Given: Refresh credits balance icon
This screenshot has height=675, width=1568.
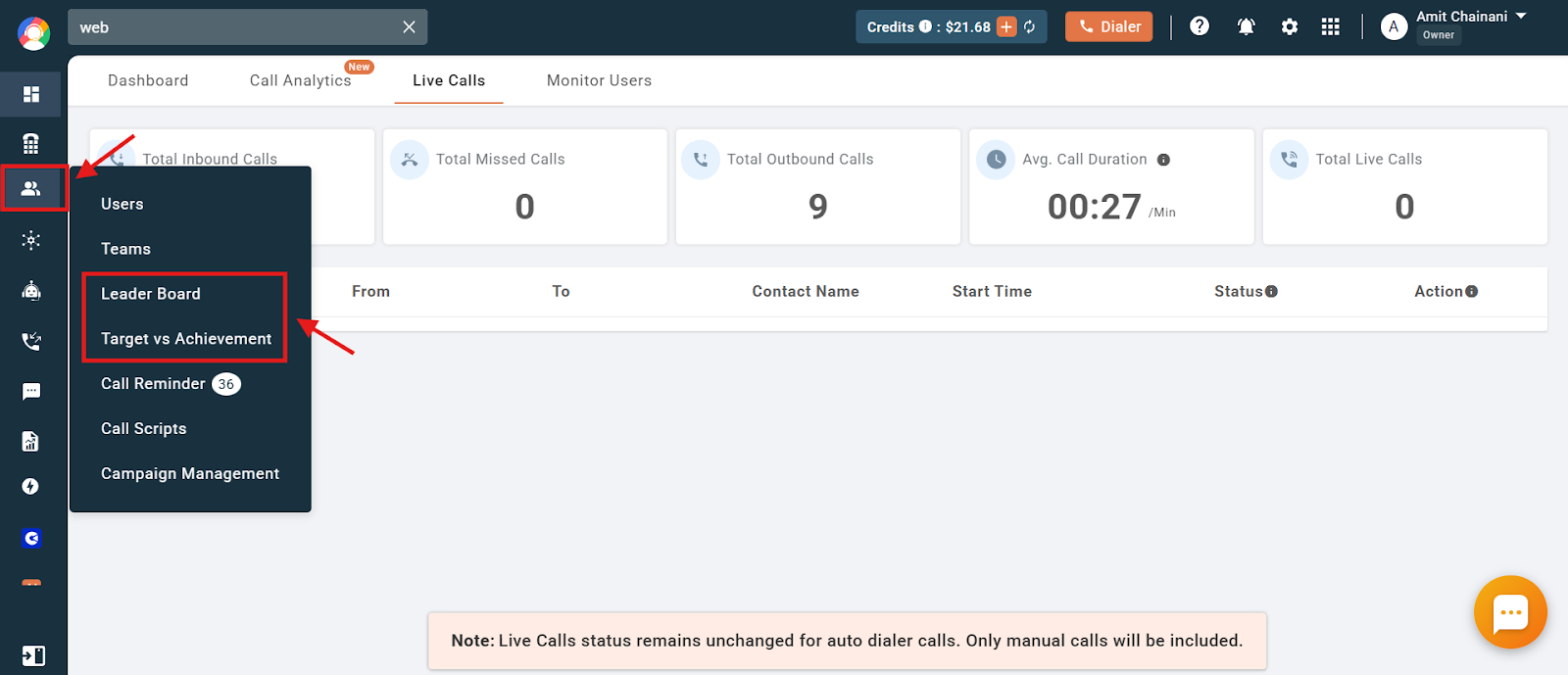Looking at the screenshot, I should point(1030,26).
